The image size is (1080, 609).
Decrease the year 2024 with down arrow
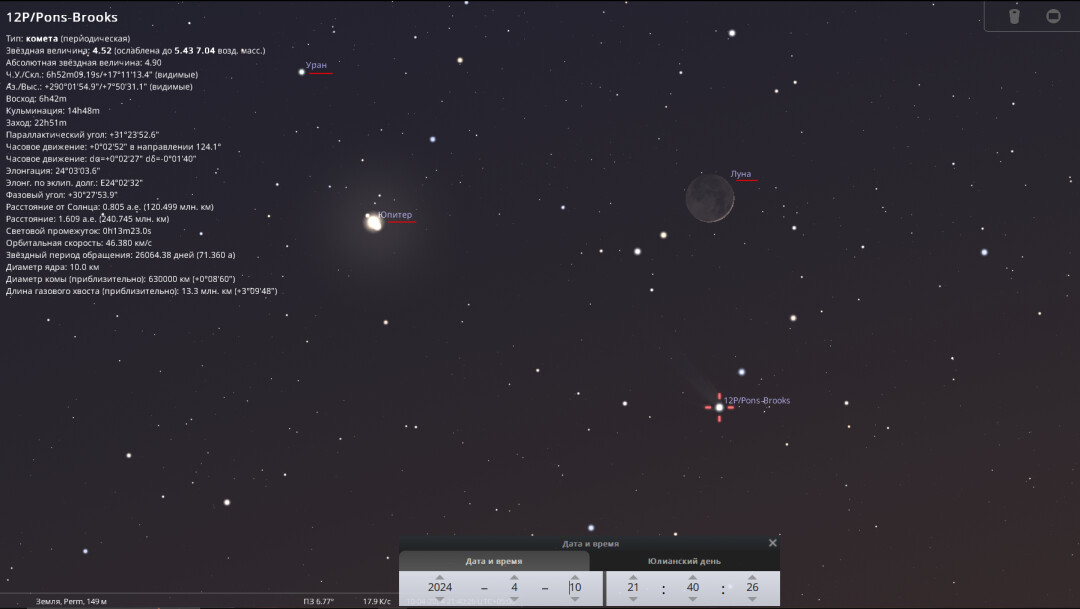tap(440, 599)
